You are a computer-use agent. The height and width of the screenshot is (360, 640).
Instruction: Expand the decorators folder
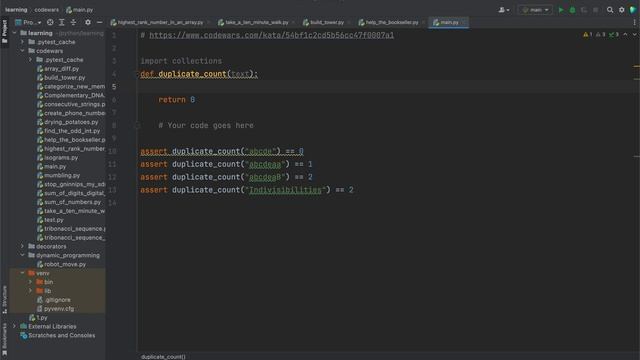22,247
